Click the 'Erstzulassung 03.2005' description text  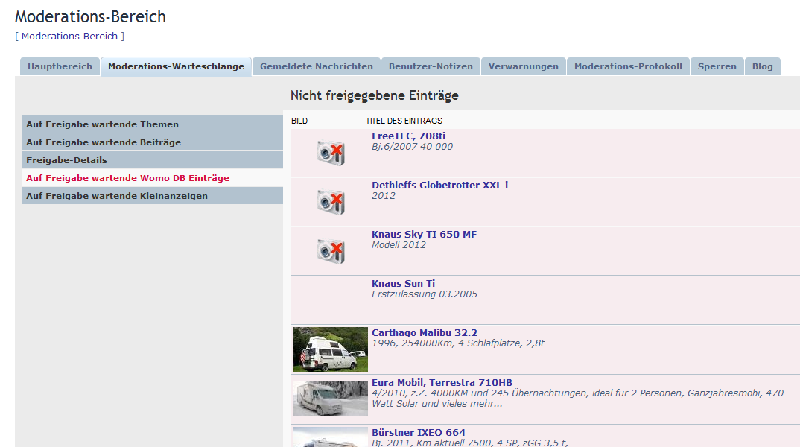point(424,294)
